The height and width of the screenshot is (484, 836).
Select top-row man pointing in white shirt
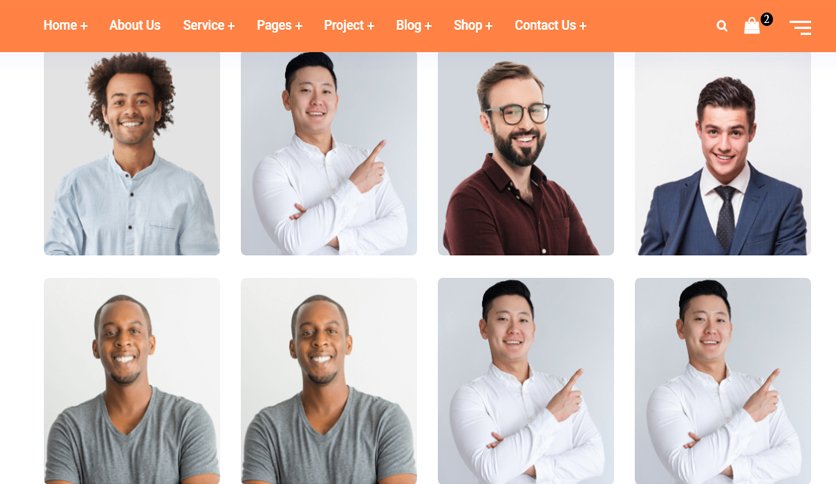point(329,154)
